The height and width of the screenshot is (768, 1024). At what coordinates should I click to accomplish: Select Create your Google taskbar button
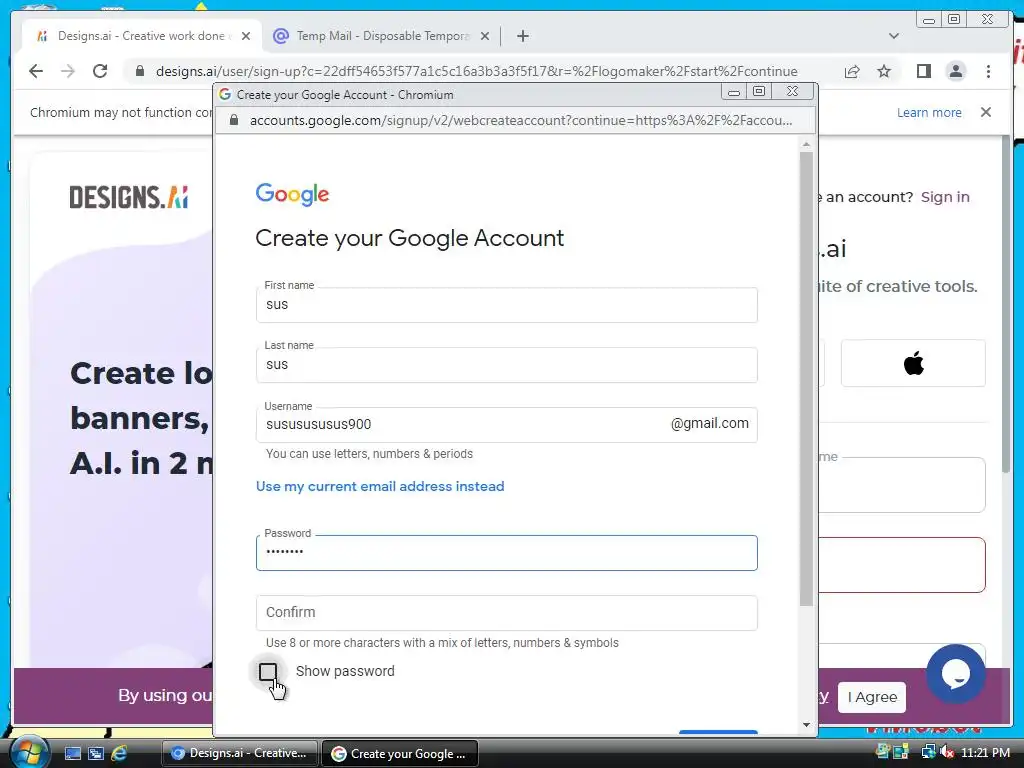click(x=400, y=753)
